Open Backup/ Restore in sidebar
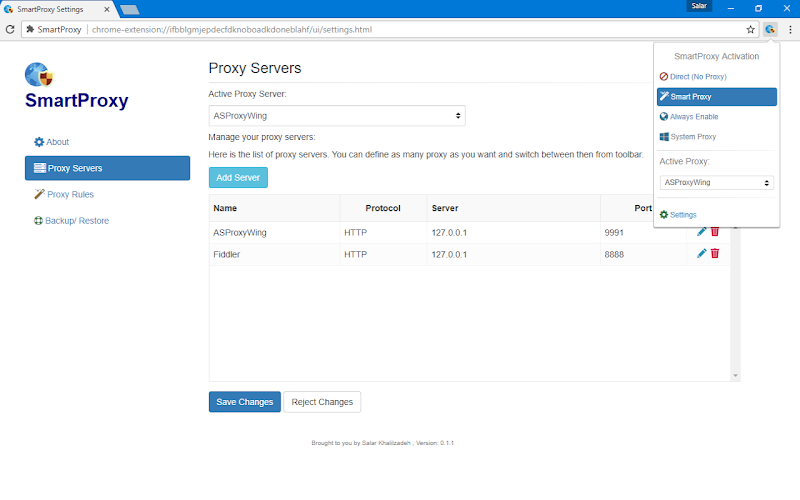The width and height of the screenshot is (800, 500). [x=71, y=221]
